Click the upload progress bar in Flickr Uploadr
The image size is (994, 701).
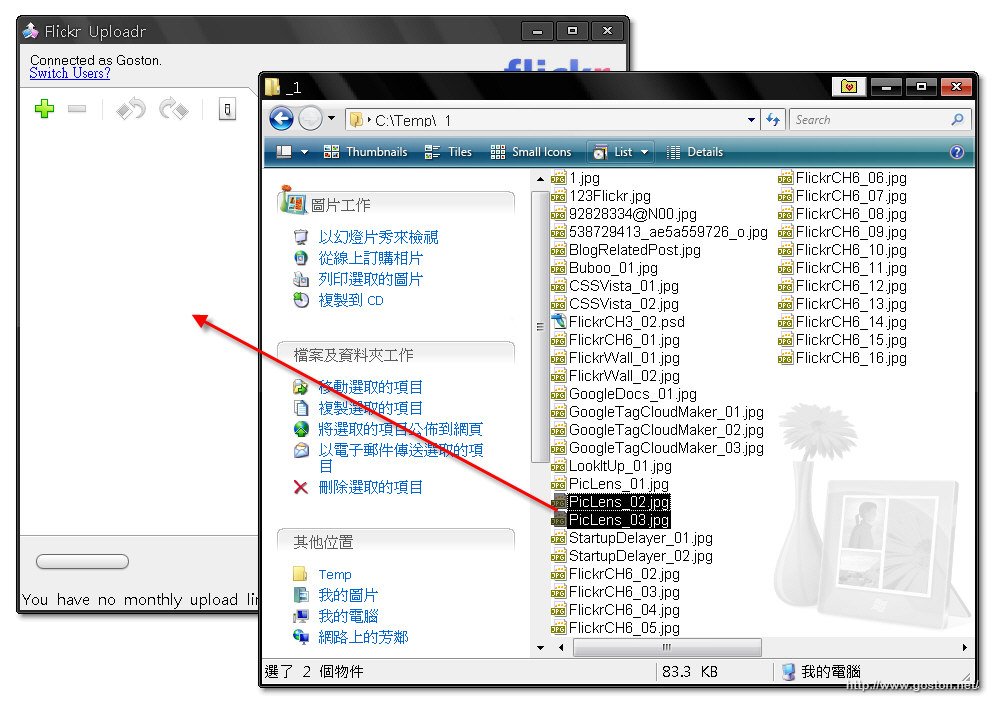pyautogui.click(x=82, y=562)
